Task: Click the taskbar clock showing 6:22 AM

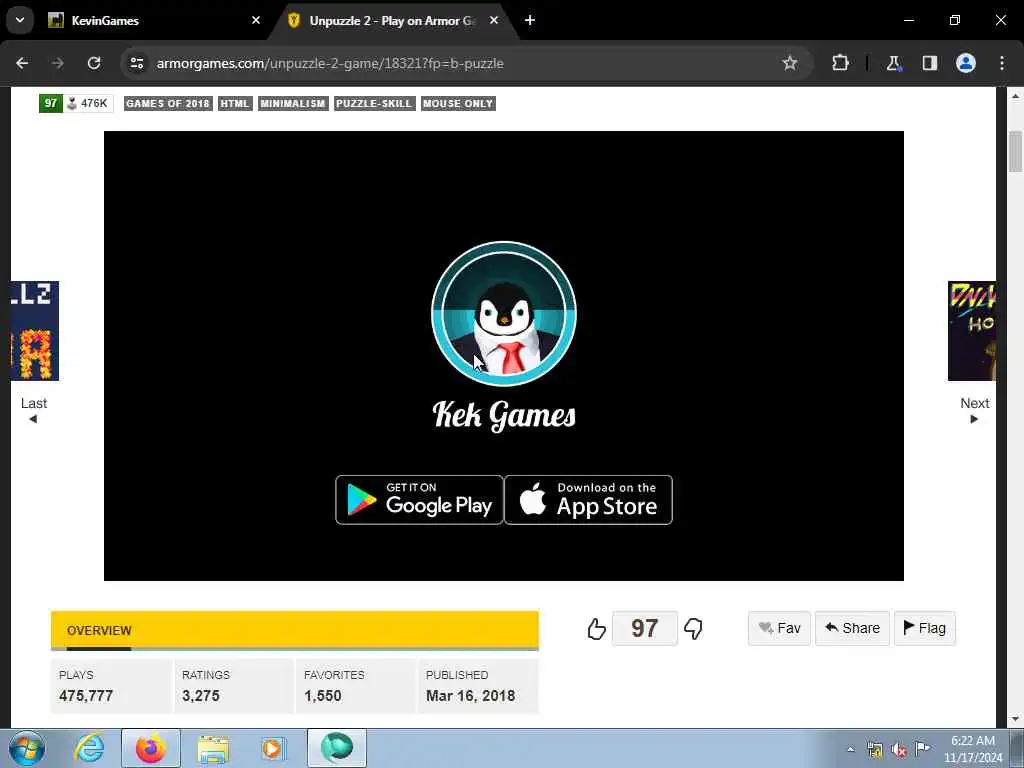Action: click(972, 749)
